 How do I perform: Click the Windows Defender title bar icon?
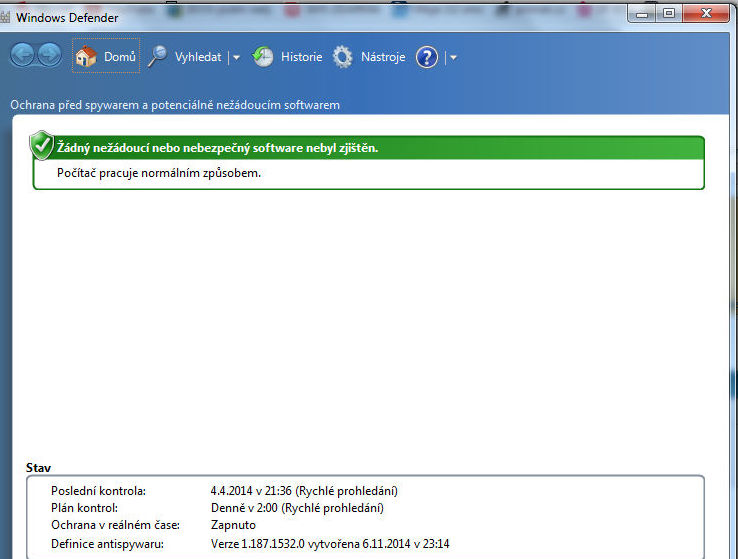point(5,17)
